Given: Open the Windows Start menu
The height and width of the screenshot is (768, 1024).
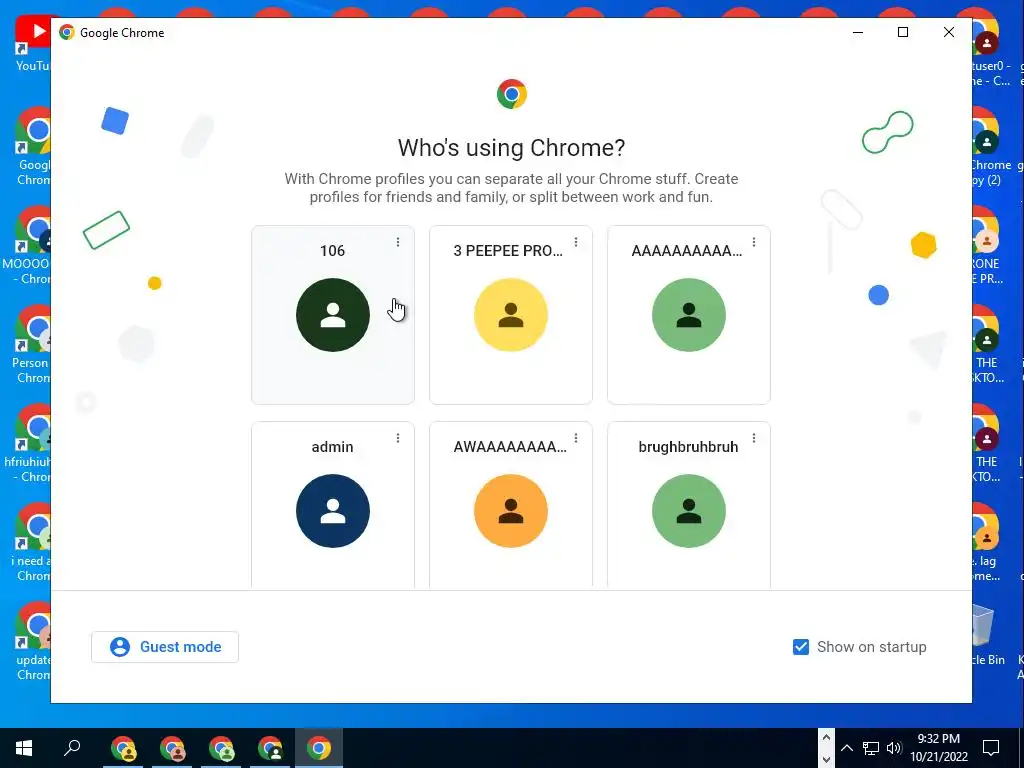Looking at the screenshot, I should (24, 748).
